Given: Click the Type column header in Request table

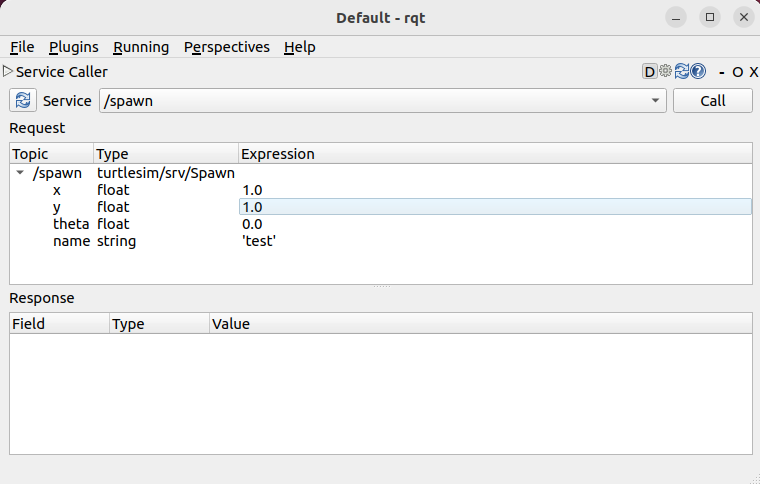Looking at the screenshot, I should [x=166, y=154].
